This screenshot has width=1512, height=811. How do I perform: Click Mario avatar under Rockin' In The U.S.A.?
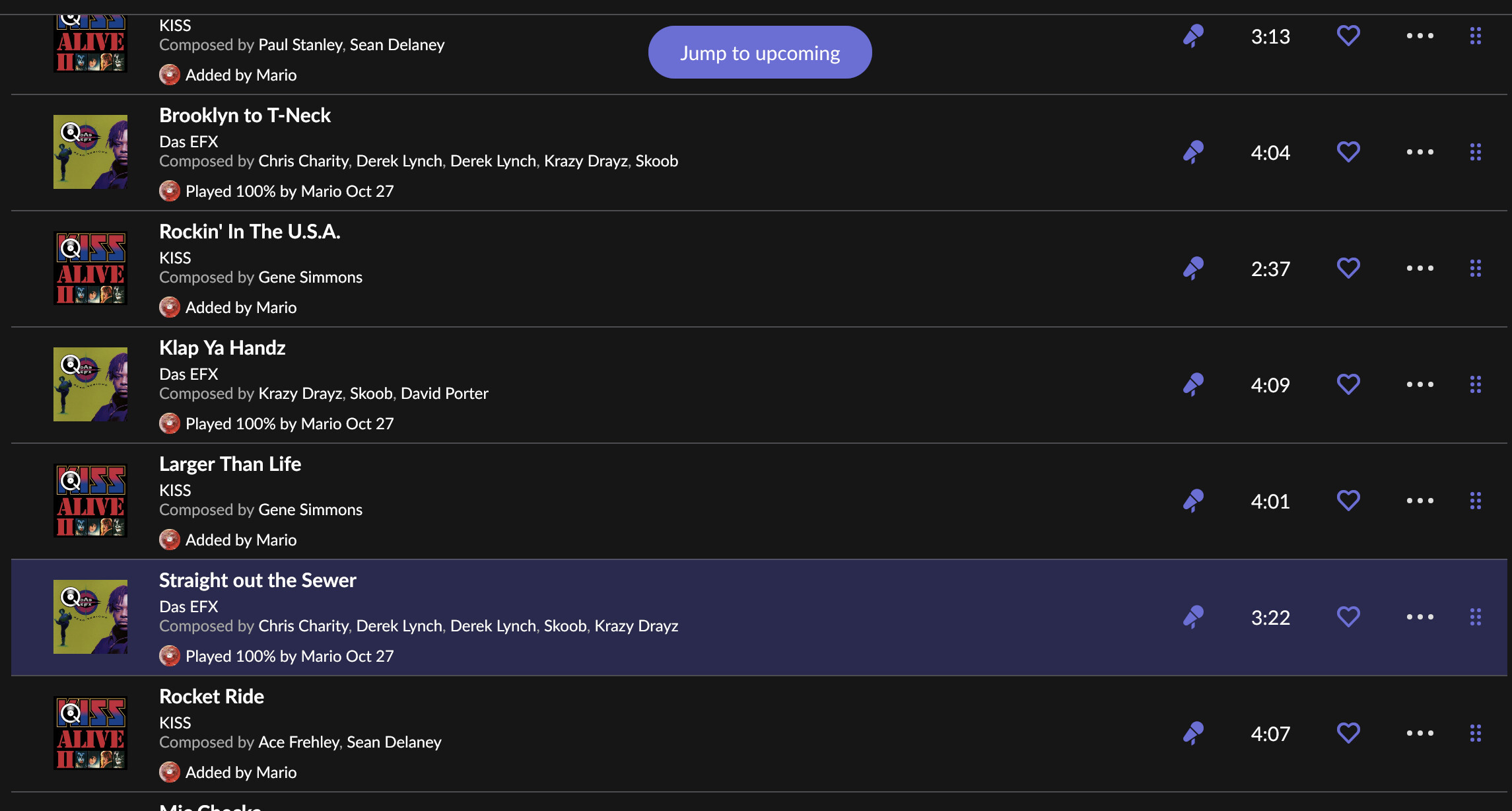coord(170,307)
